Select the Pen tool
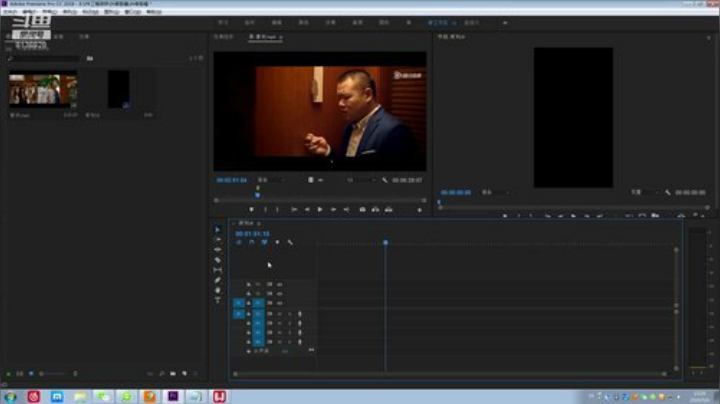Screen dimensions: 720x404 point(217,280)
